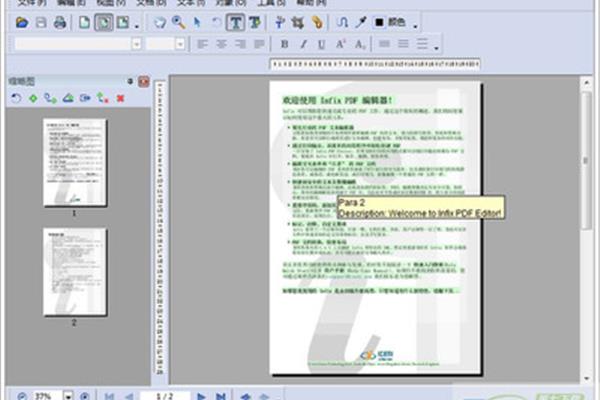
Task: Select the Hand pan tool
Action: [160, 23]
